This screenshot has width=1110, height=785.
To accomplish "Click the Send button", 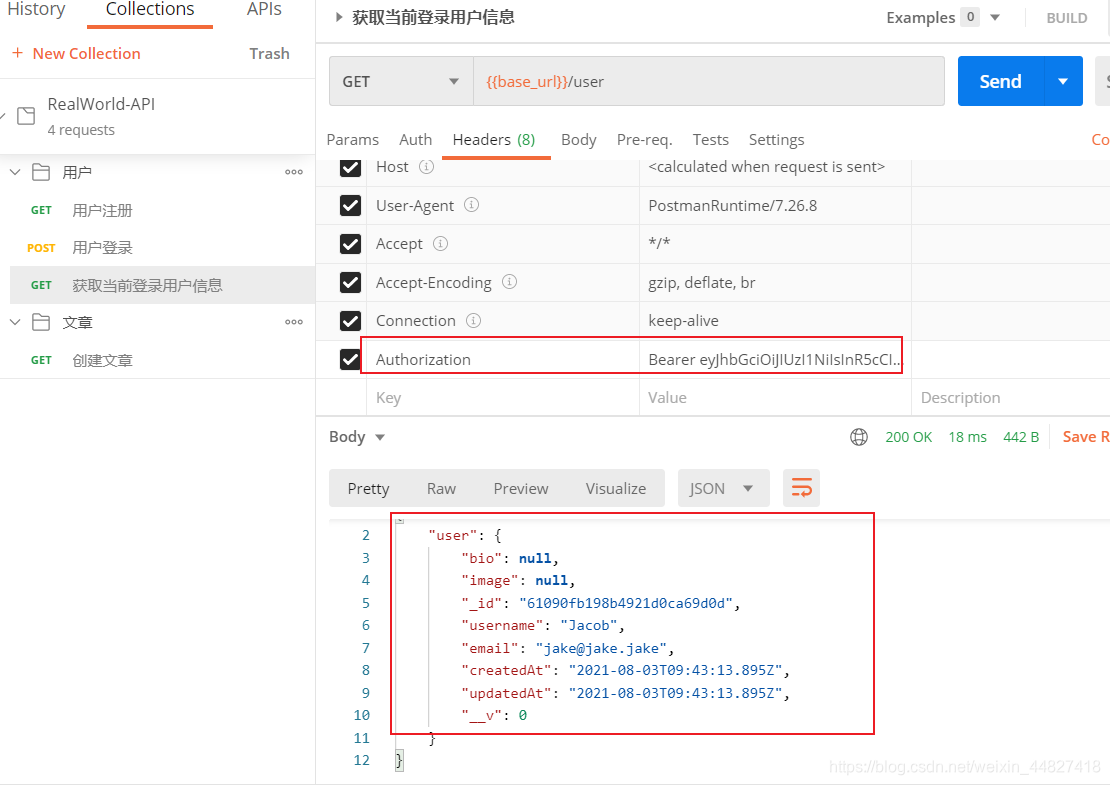I will pyautogui.click(x=1000, y=81).
